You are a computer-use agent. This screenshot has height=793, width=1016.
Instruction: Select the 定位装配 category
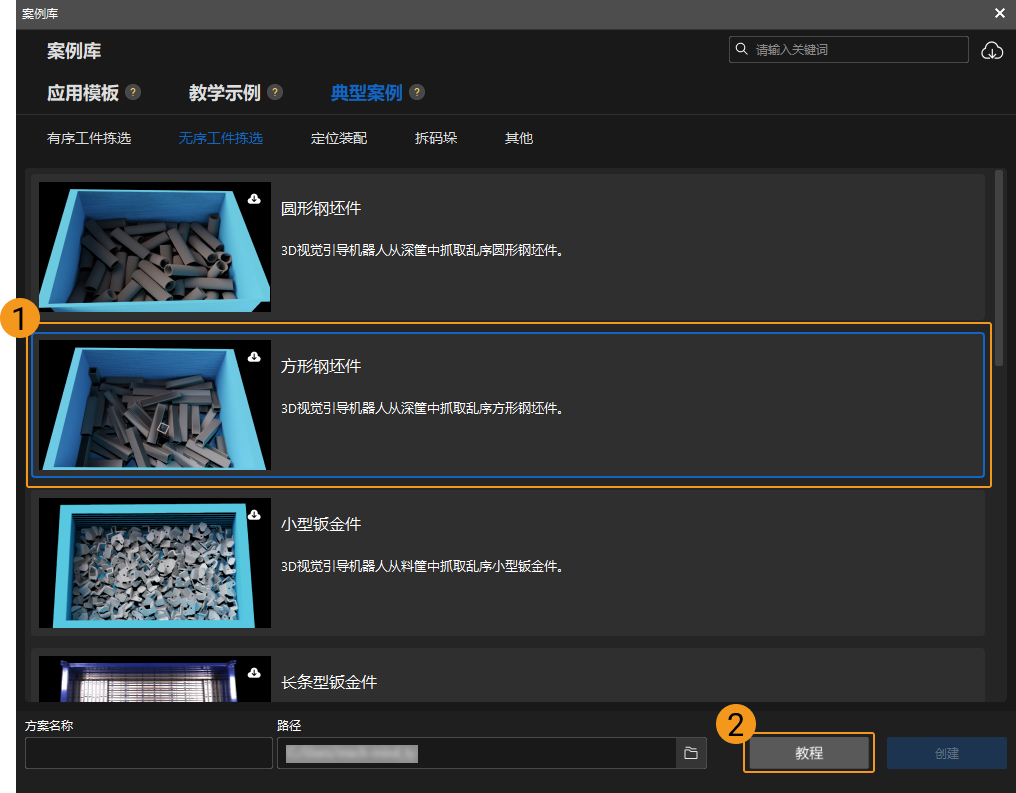339,138
